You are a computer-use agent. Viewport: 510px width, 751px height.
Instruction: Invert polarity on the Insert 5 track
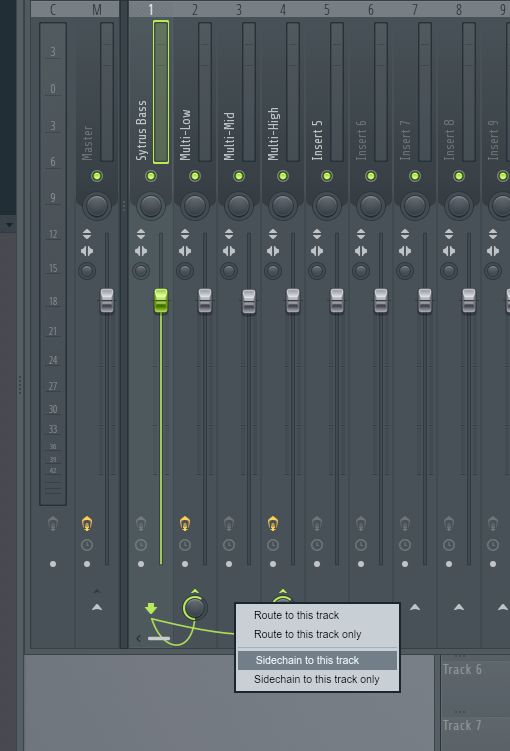[317, 234]
